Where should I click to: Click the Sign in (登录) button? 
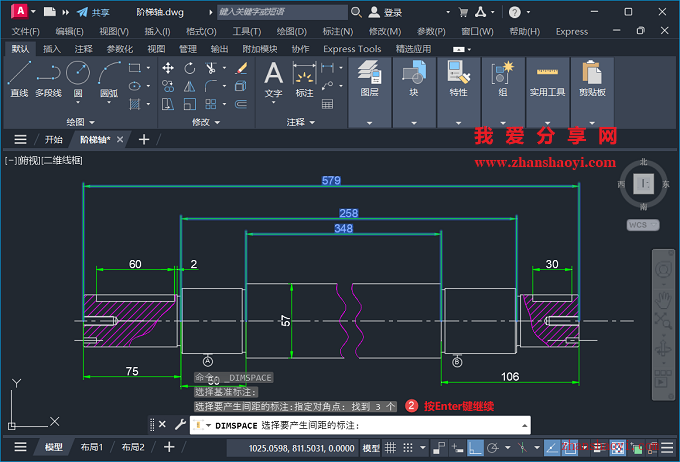386,12
